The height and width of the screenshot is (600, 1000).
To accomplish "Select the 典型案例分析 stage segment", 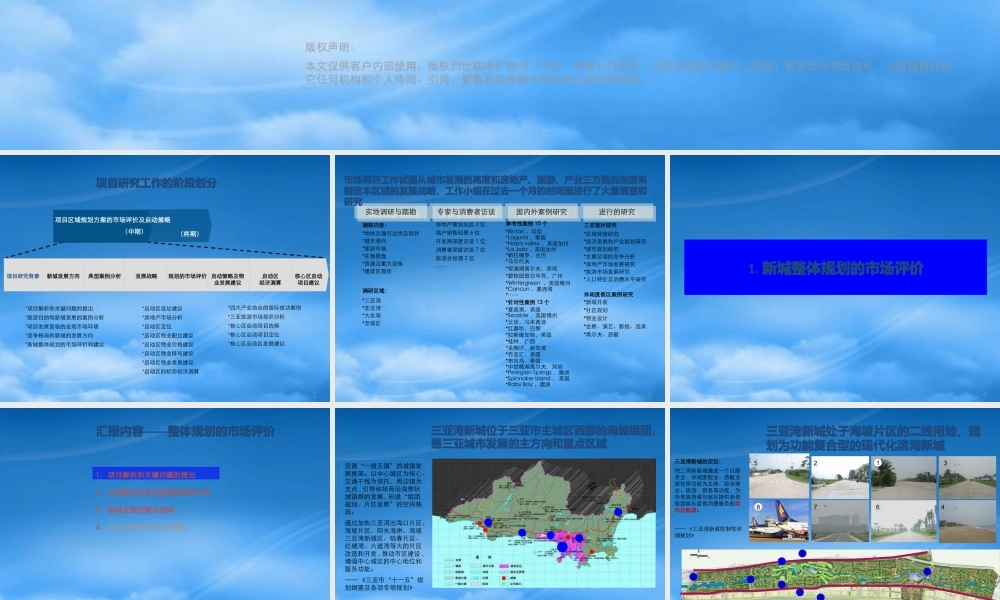I will coord(104,276).
